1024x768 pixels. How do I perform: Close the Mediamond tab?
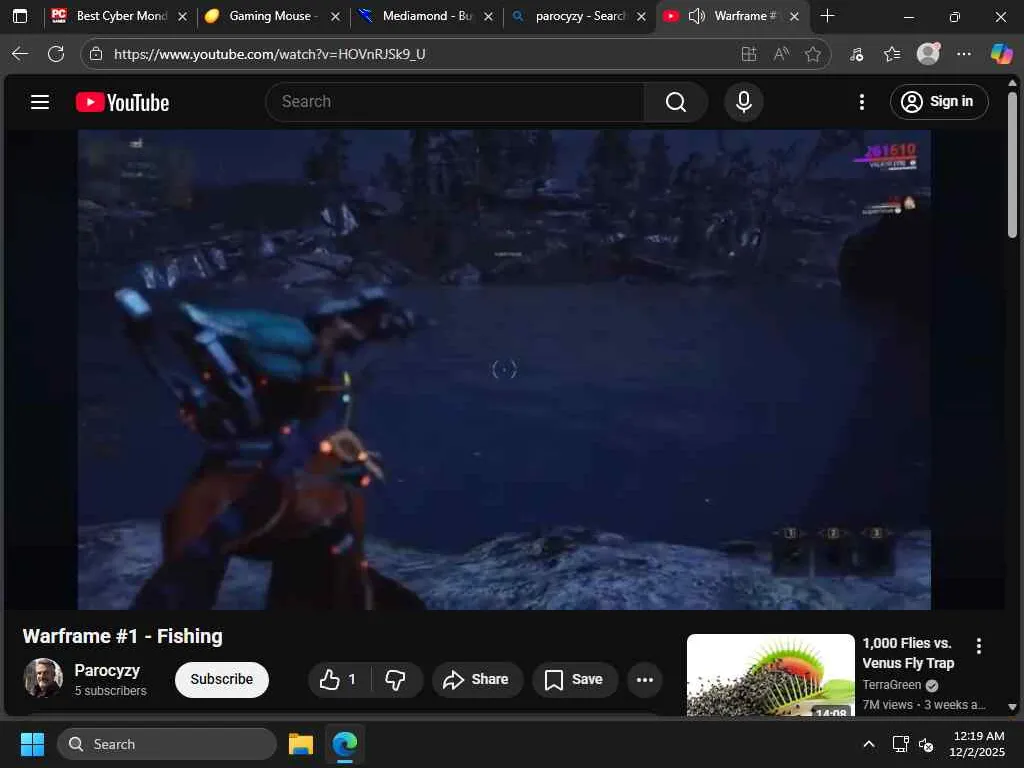pos(488,17)
